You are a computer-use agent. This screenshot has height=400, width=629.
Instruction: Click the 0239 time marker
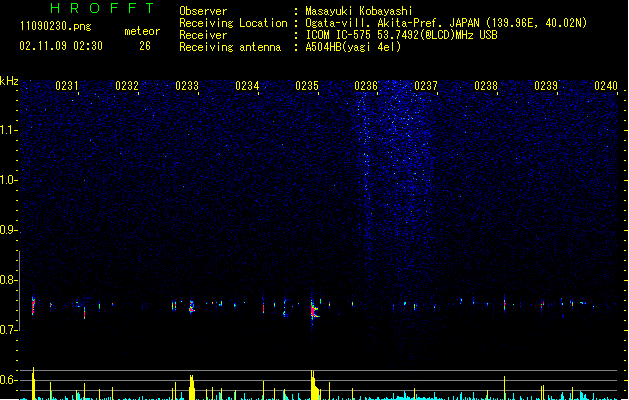tap(546, 86)
